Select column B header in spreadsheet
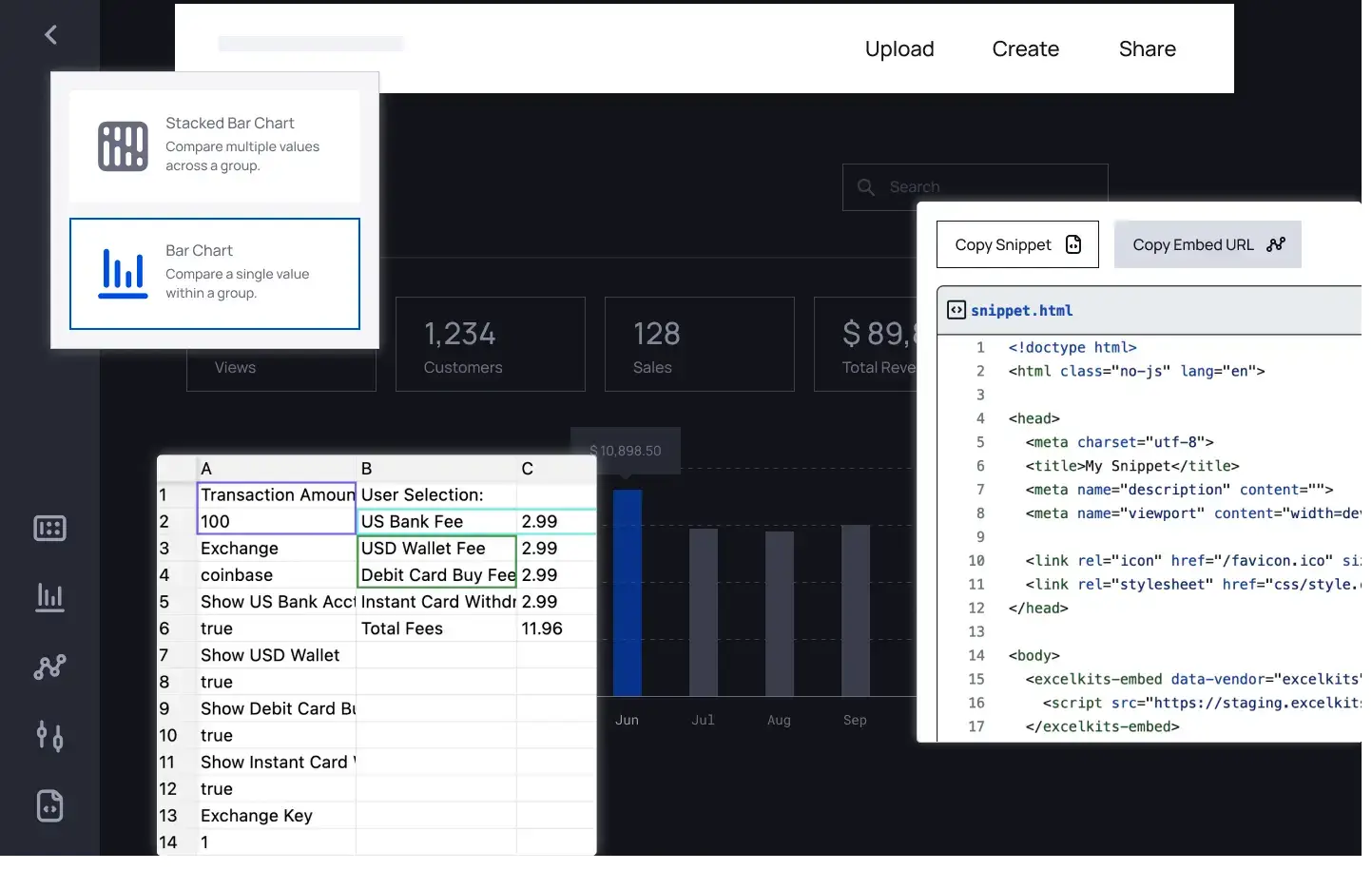The height and width of the screenshot is (870, 1372). click(x=436, y=468)
